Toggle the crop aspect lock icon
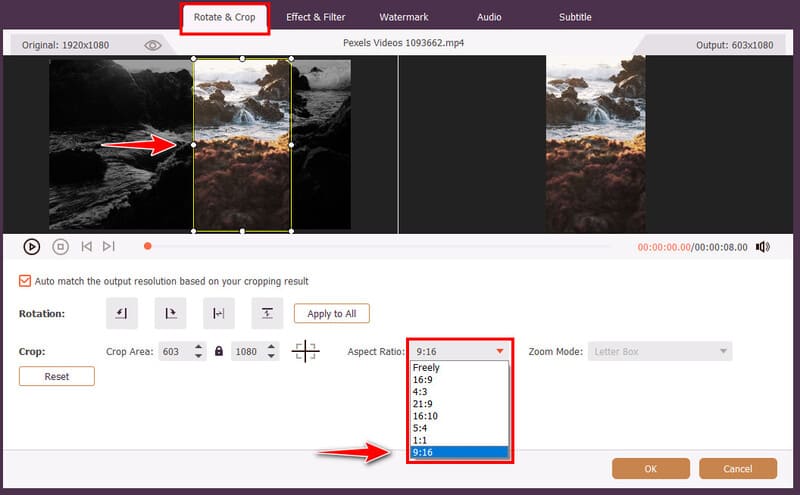 click(x=219, y=351)
